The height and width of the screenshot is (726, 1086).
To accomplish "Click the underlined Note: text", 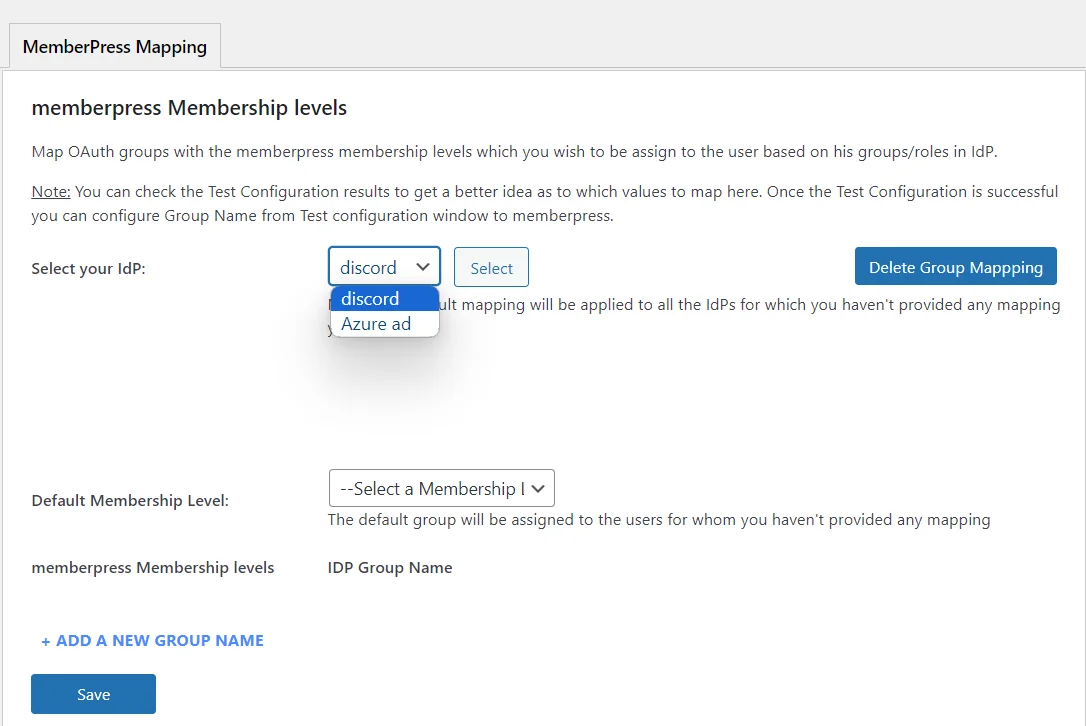I will (x=51, y=191).
